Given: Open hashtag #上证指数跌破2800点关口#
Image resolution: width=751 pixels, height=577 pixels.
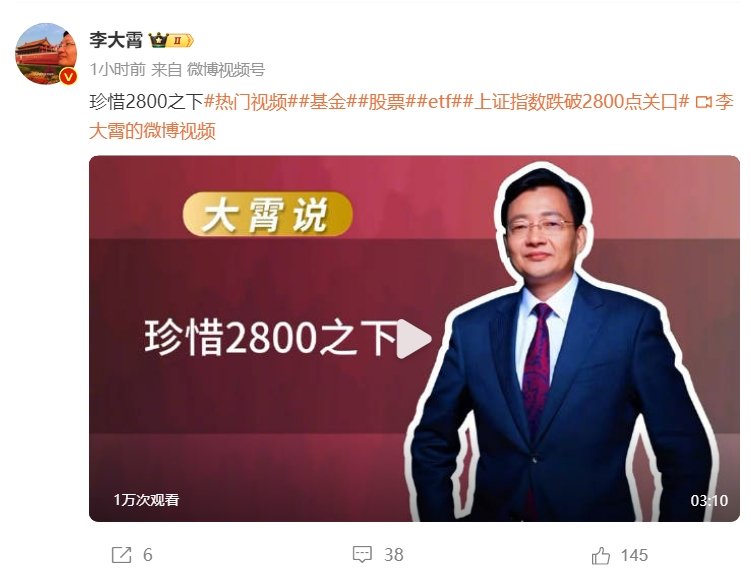Looking at the screenshot, I should 576,102.
